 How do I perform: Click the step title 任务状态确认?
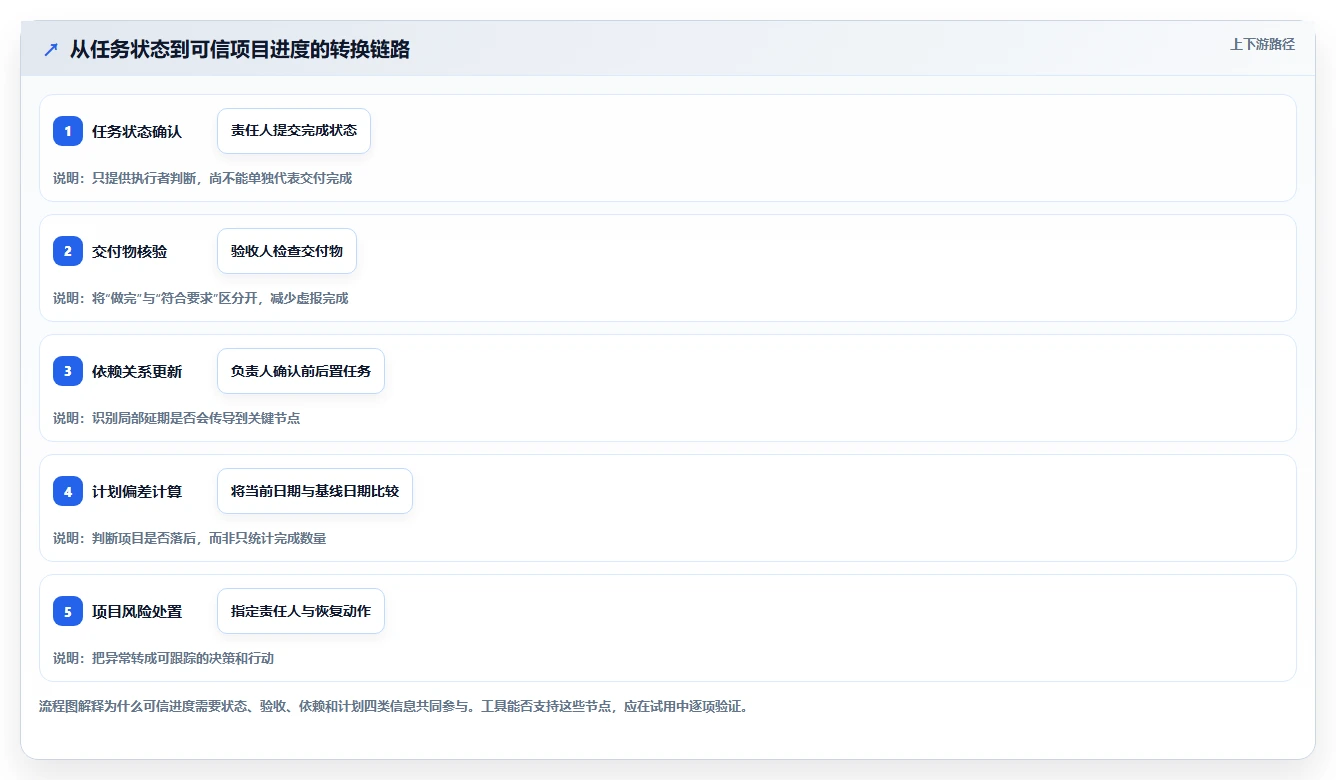tap(137, 131)
